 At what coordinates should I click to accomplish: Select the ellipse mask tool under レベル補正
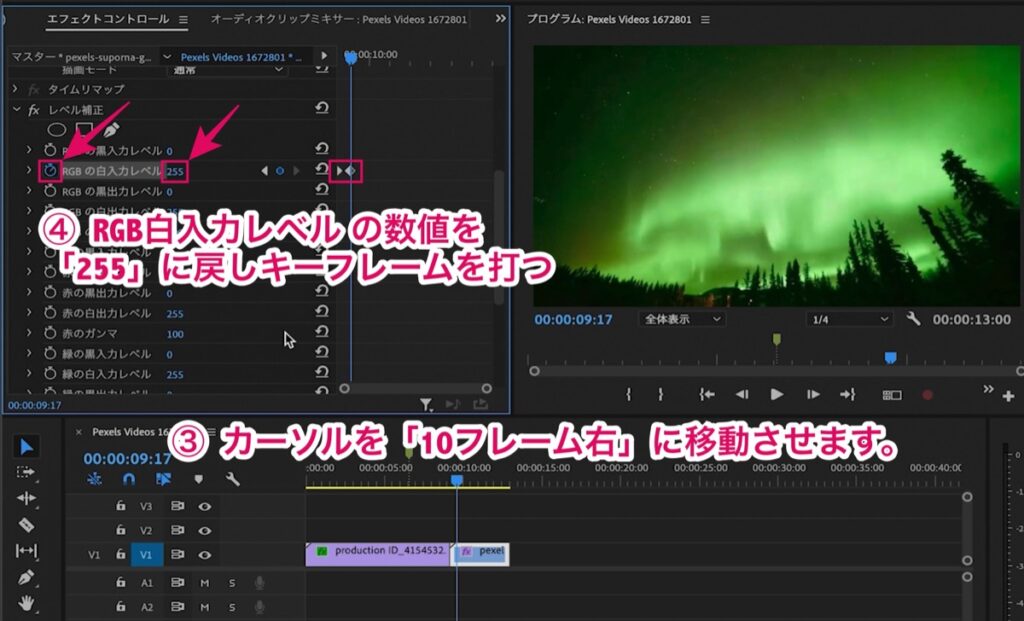(57, 129)
